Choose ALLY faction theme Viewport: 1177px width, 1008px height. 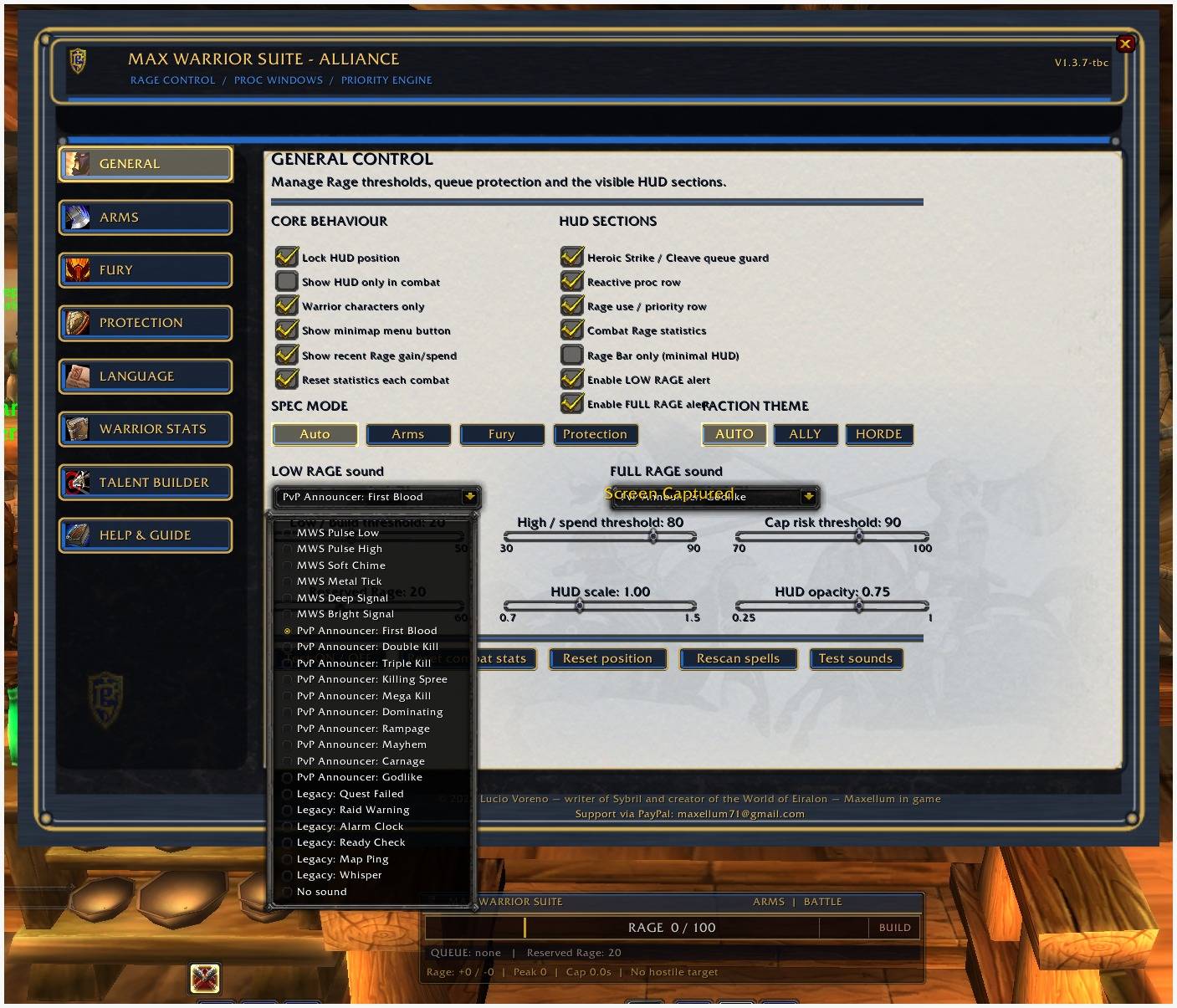805,434
